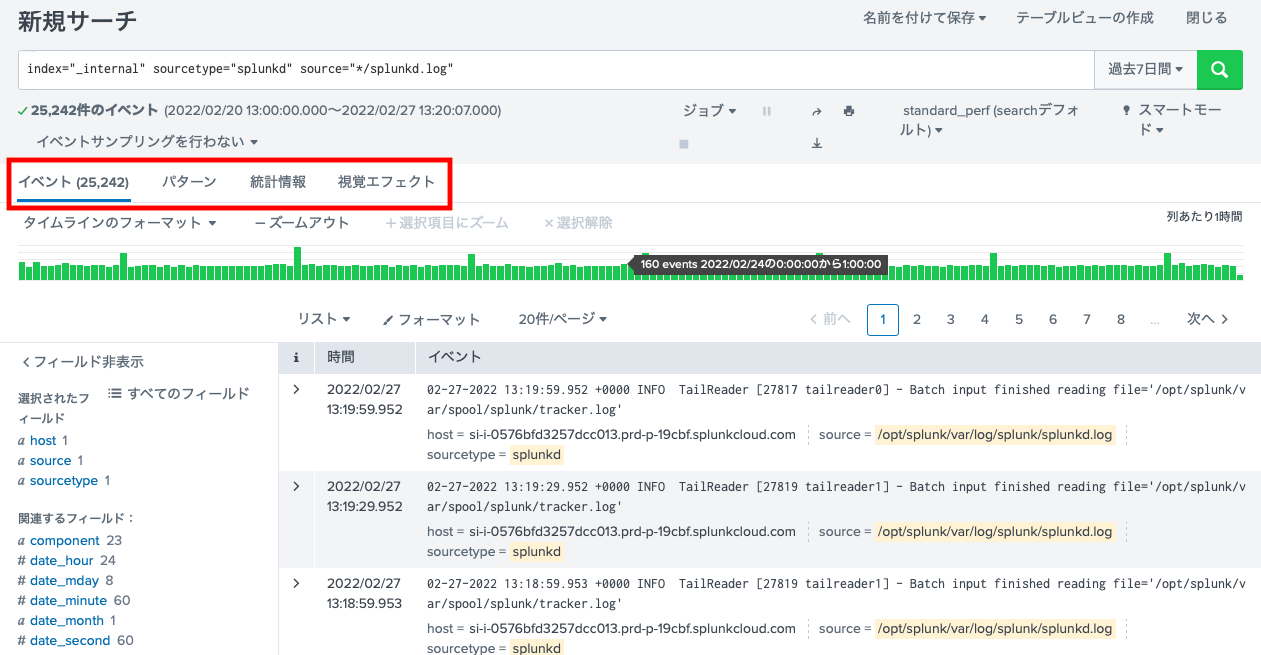1261x655 pixels.
Task: Open the events info column header
Action: (296, 357)
